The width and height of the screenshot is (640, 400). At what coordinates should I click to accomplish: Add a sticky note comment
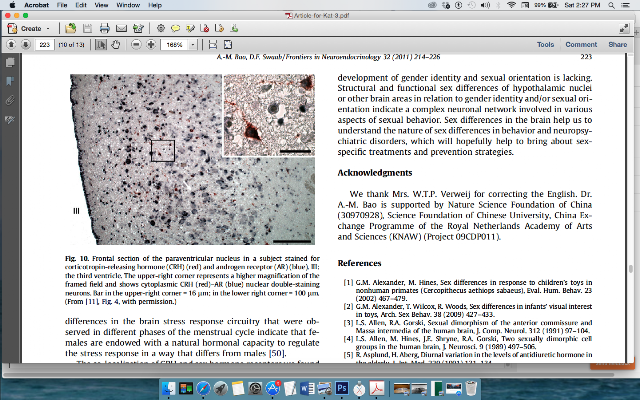tap(176, 28)
